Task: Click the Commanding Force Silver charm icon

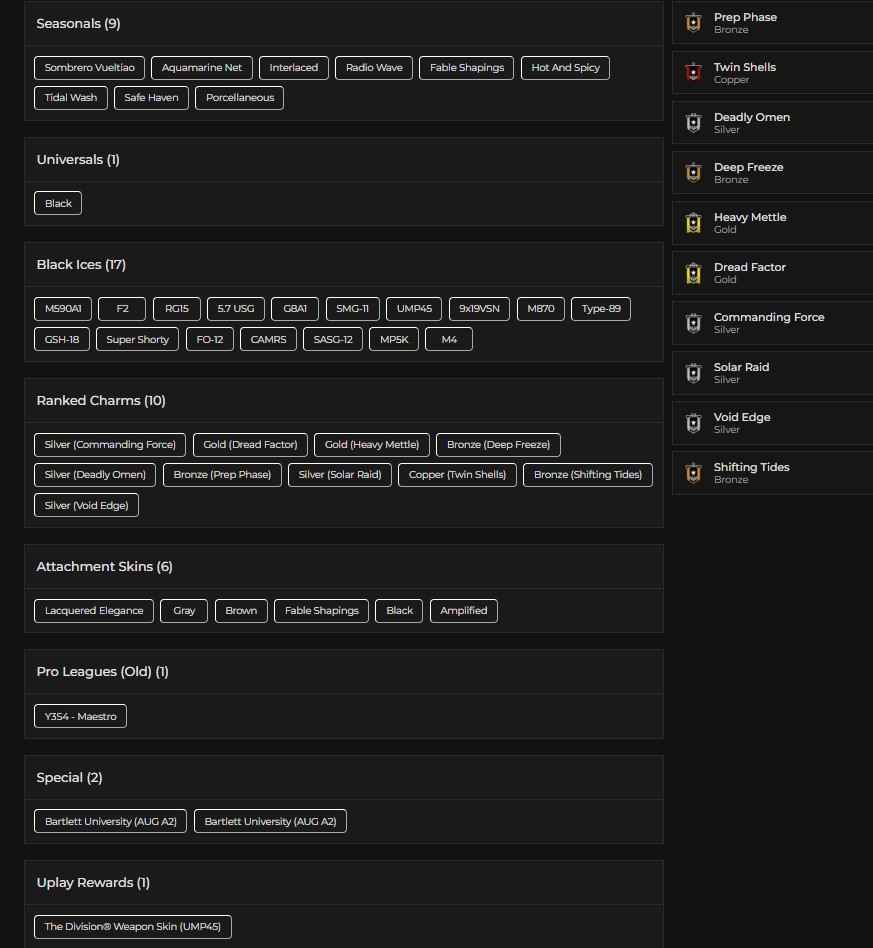Action: (x=693, y=322)
